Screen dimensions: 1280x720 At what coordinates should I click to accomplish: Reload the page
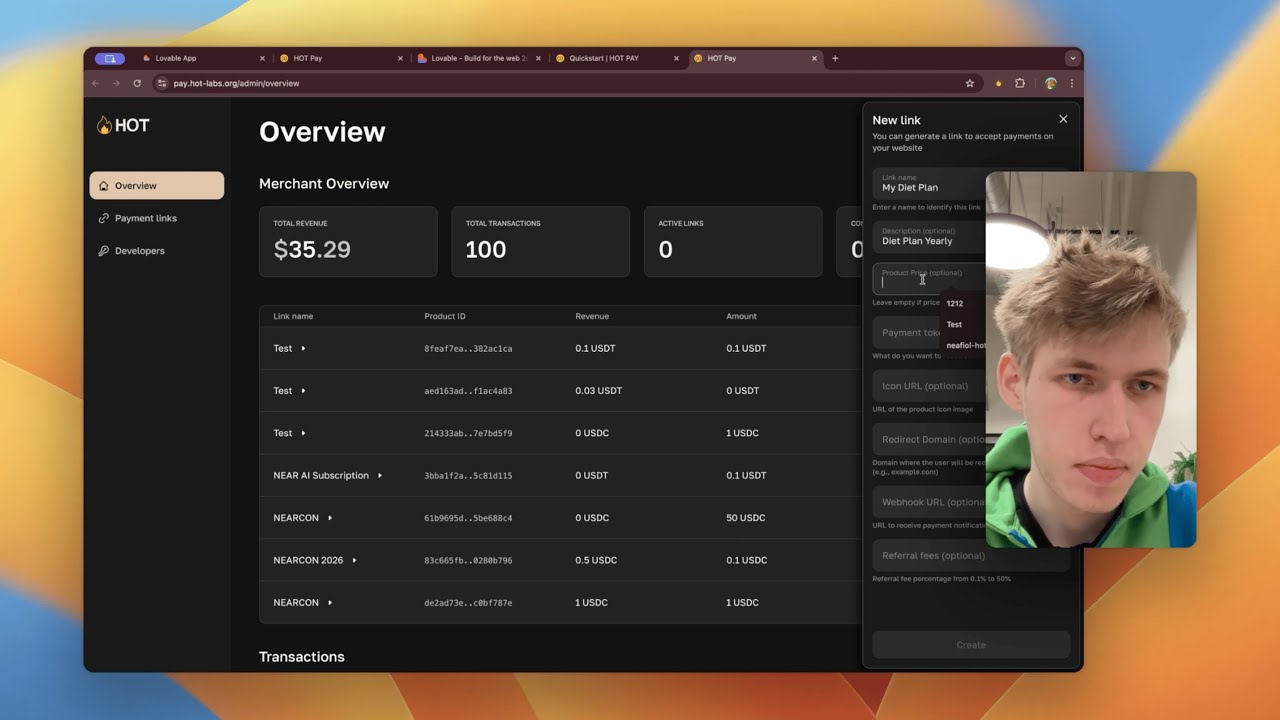click(x=137, y=83)
